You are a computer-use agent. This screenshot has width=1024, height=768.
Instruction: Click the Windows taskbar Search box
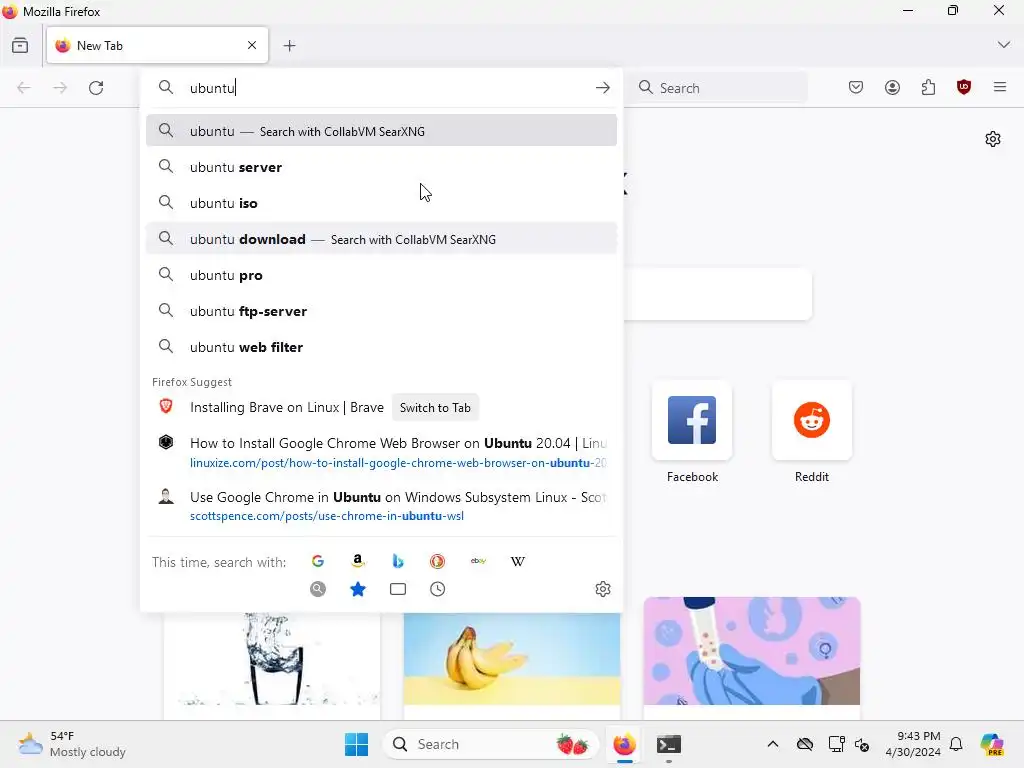490,744
